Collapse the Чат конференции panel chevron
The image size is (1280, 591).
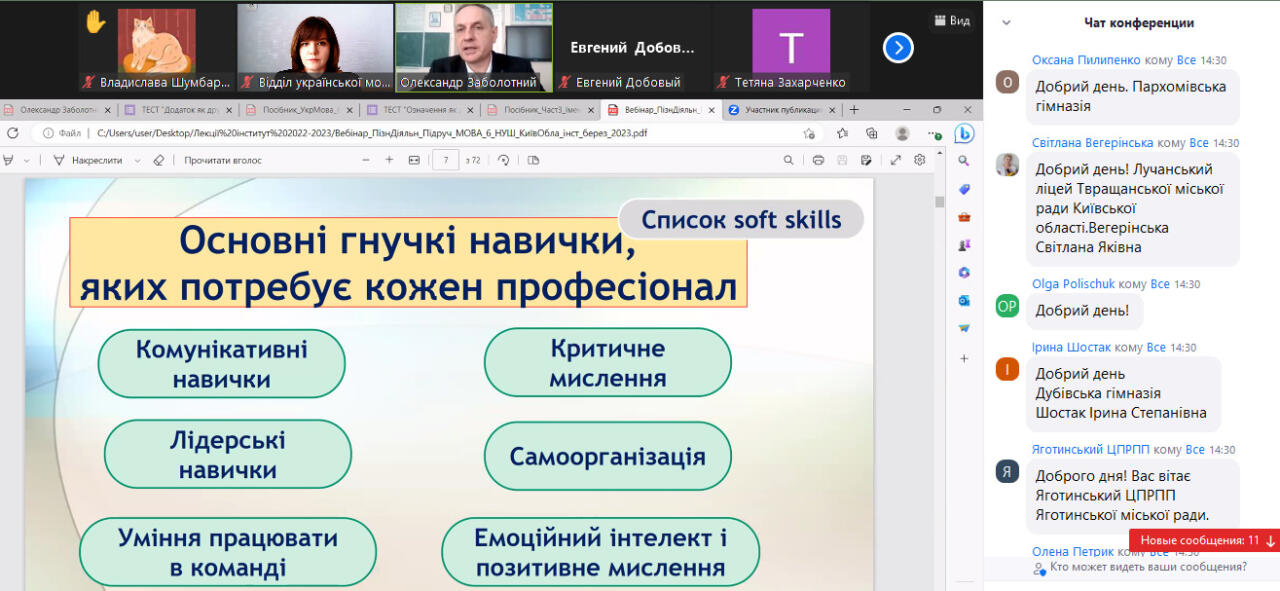1006,22
